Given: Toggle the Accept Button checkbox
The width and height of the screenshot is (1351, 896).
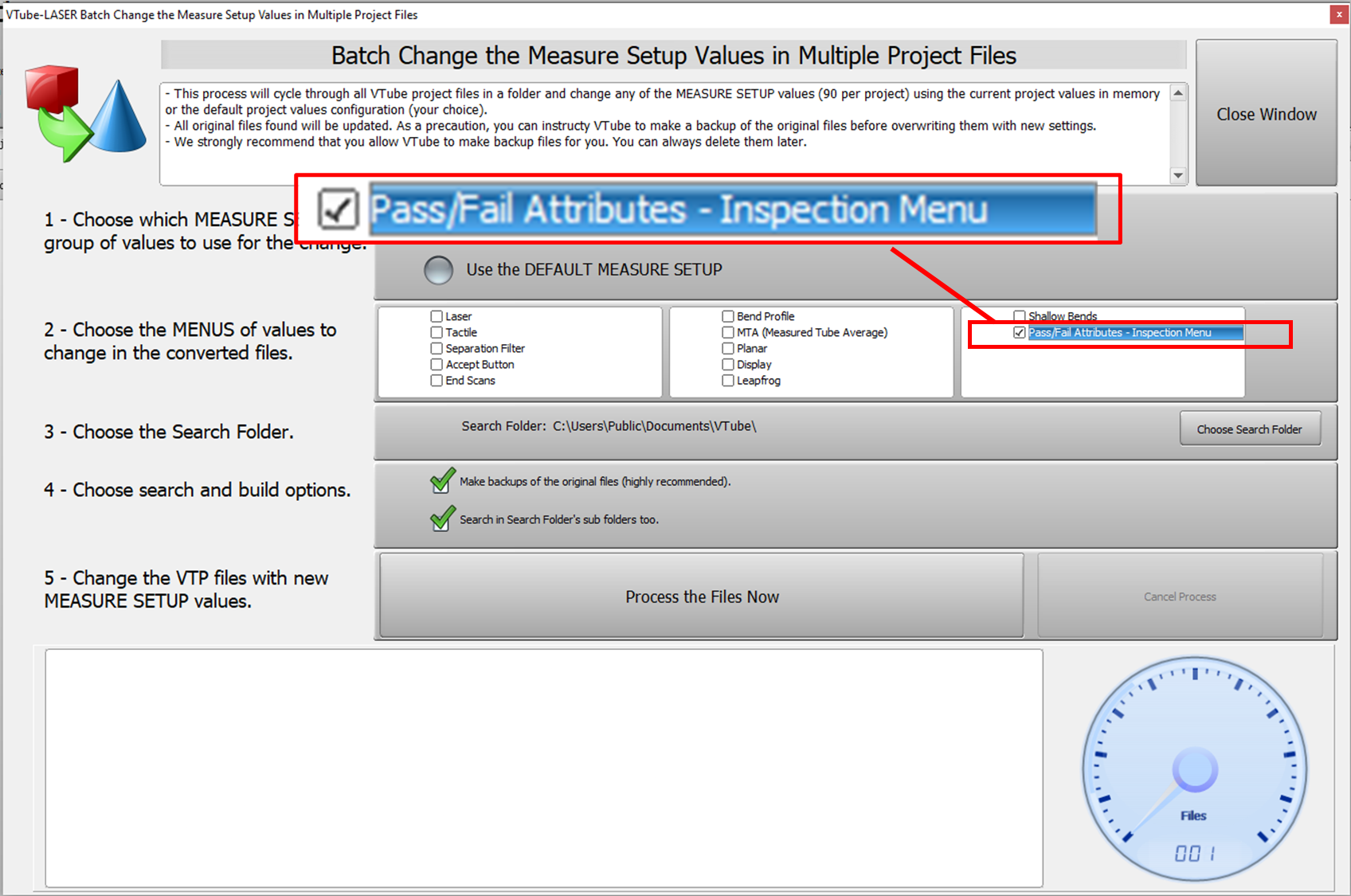Looking at the screenshot, I should click(x=437, y=364).
